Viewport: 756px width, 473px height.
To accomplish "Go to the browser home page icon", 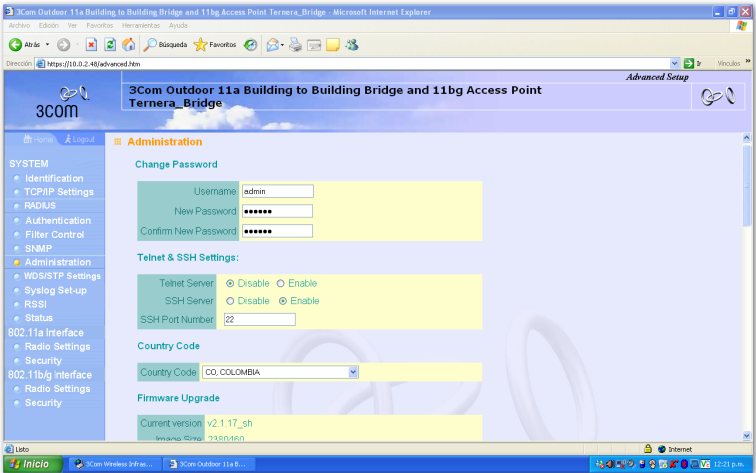I will coord(128,45).
